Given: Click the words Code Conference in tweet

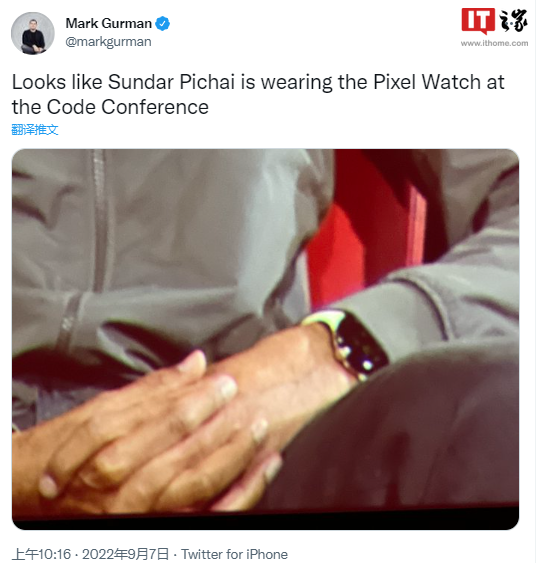Looking at the screenshot, I should (127, 107).
